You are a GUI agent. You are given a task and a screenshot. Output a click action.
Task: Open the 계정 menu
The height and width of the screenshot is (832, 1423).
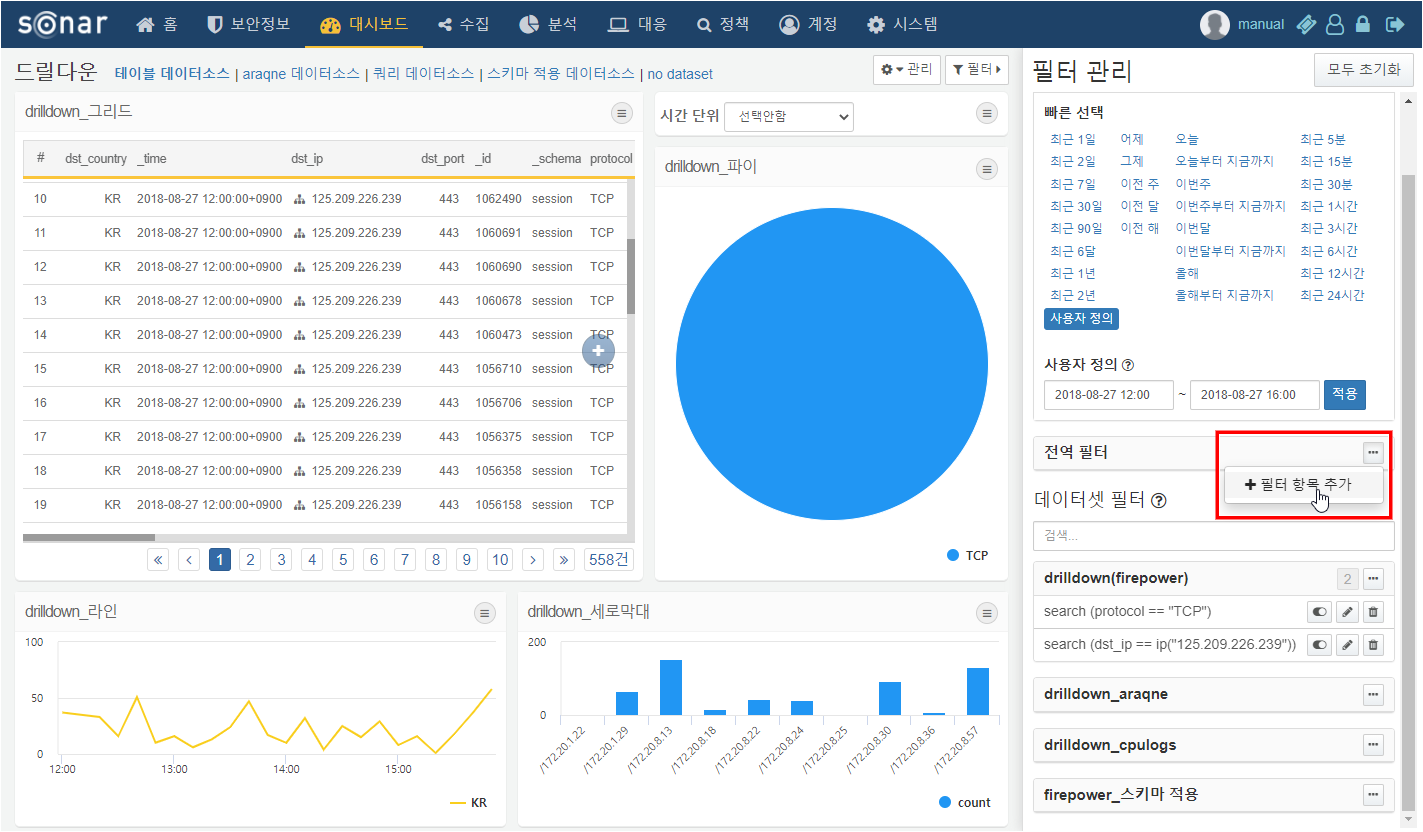click(808, 24)
